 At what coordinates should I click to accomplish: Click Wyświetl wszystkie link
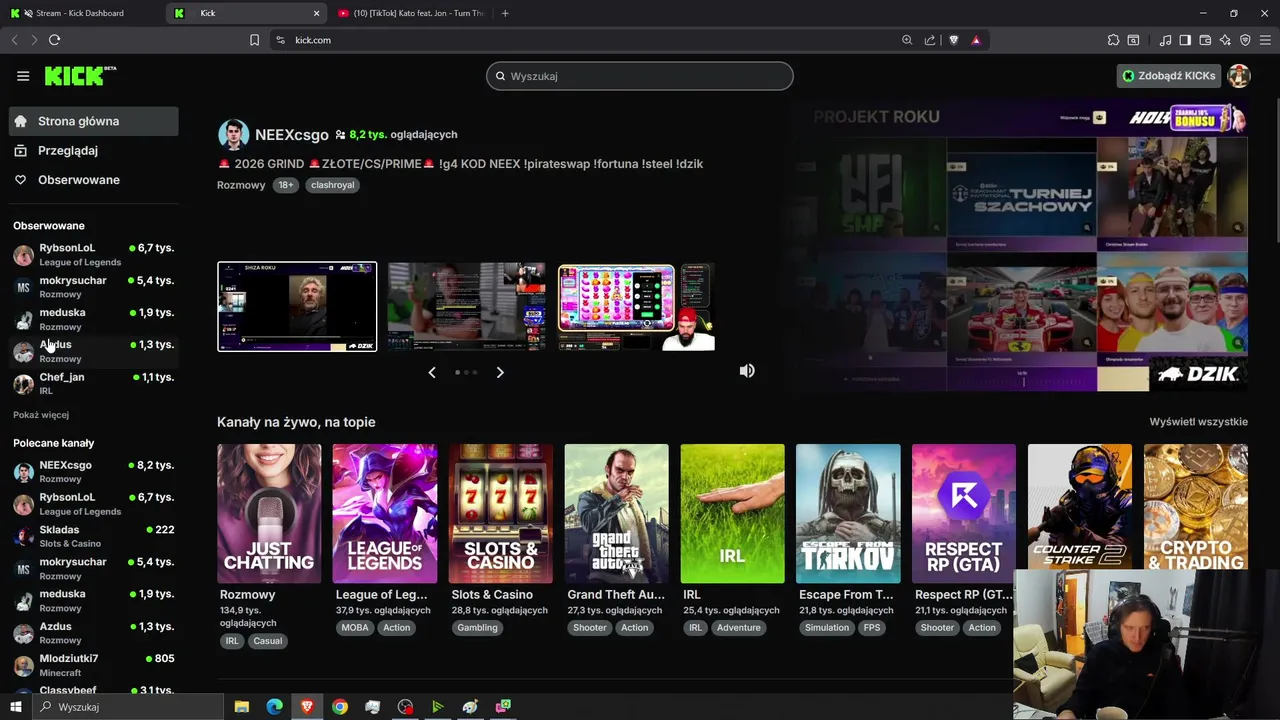tap(1198, 422)
